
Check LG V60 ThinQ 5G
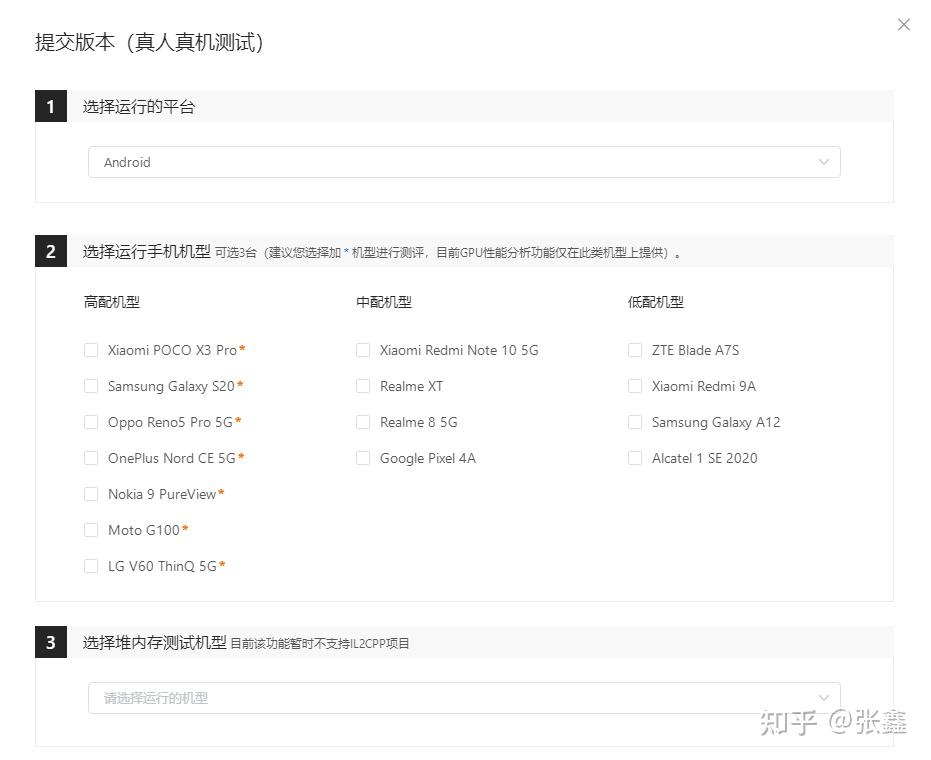point(91,566)
